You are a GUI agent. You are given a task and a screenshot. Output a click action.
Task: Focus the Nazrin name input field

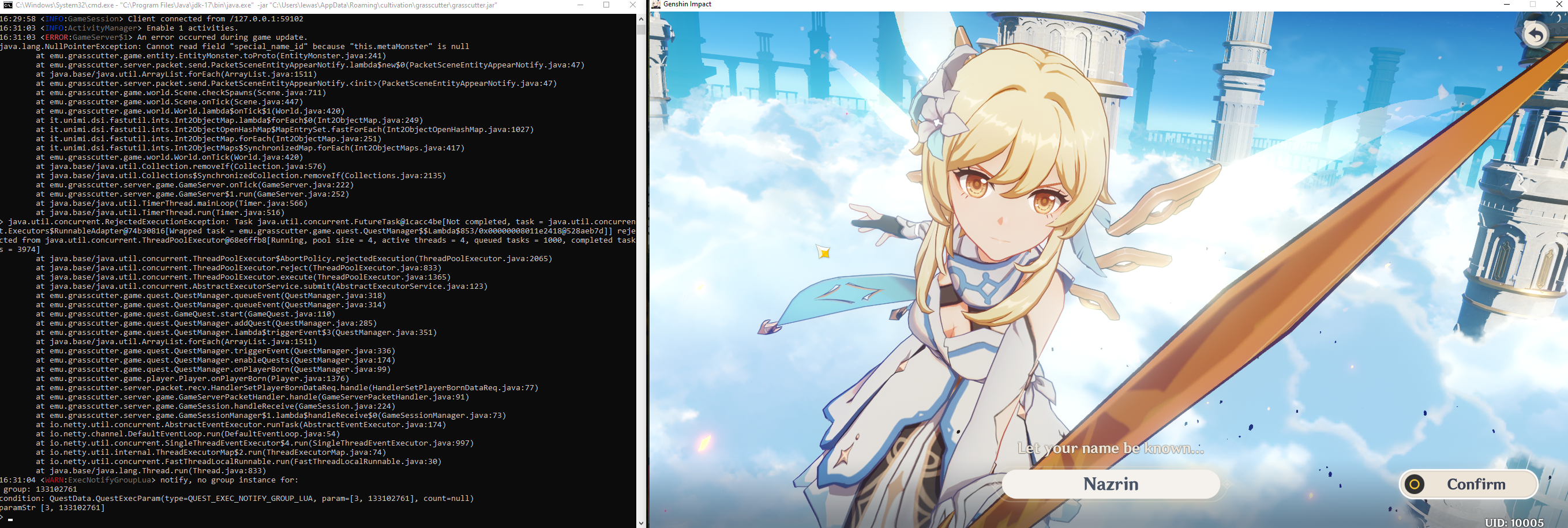[1111, 484]
